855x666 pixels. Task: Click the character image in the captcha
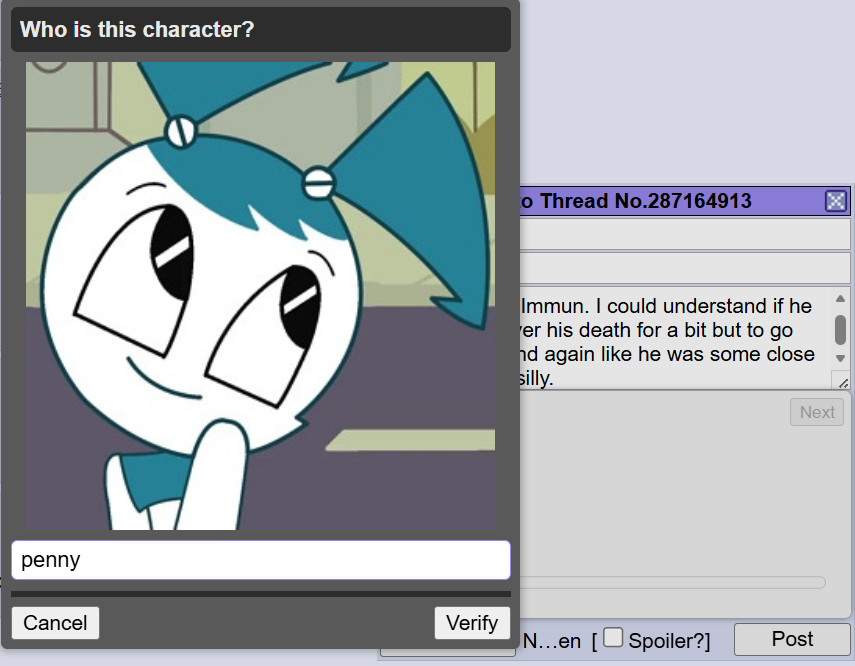click(261, 296)
